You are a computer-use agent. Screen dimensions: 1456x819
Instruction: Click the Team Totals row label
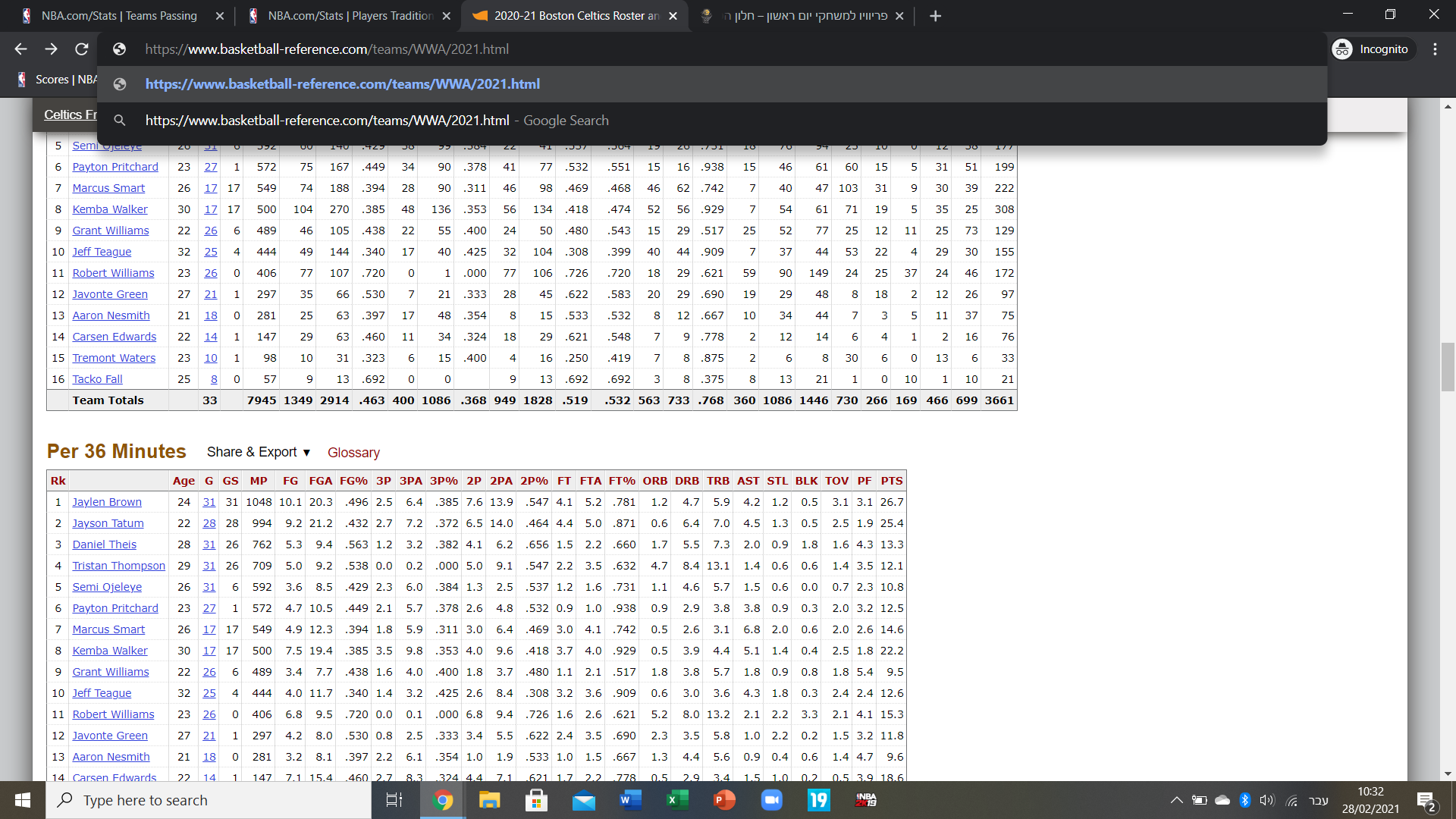108,400
